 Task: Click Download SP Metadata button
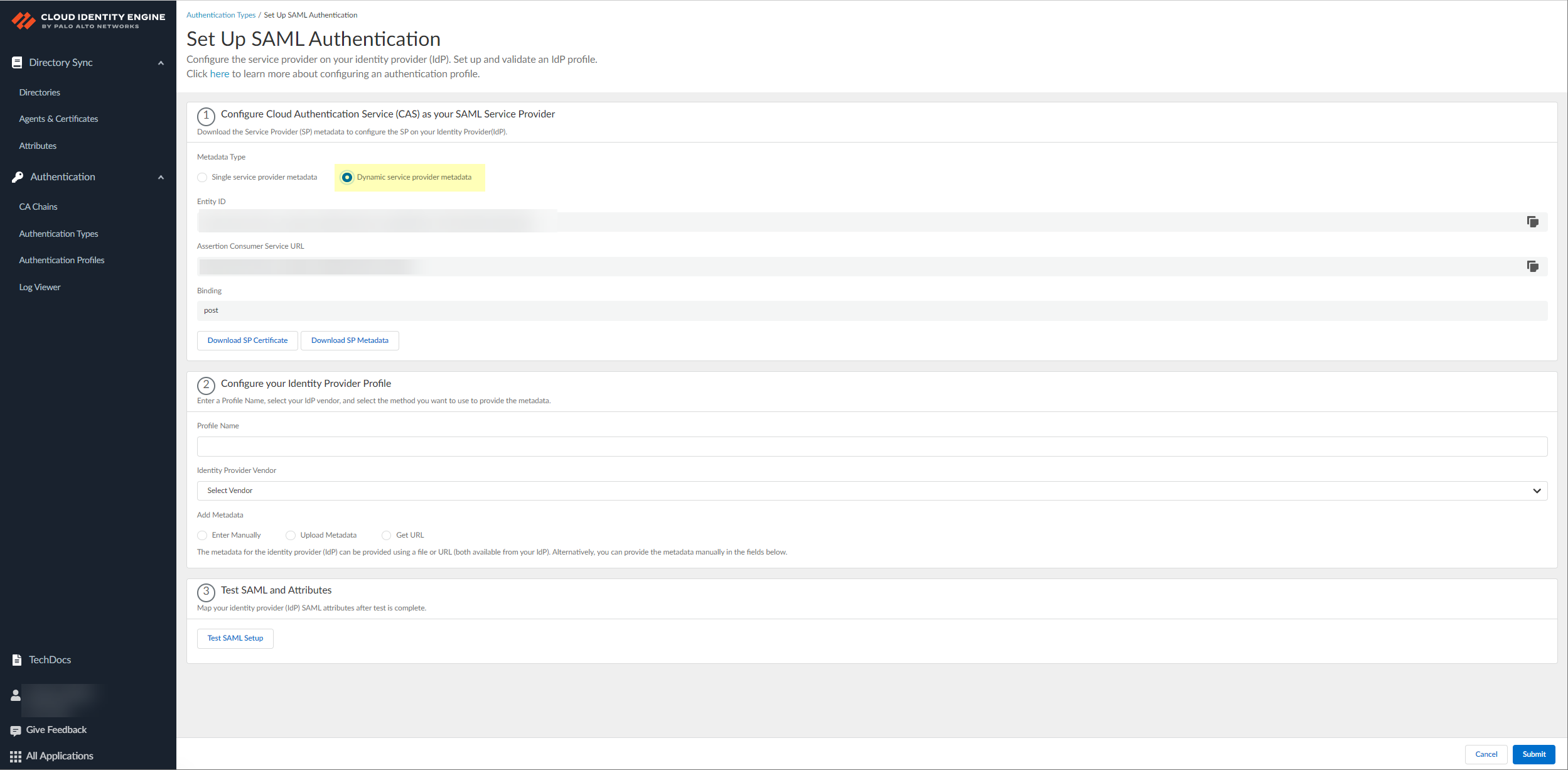[350, 340]
